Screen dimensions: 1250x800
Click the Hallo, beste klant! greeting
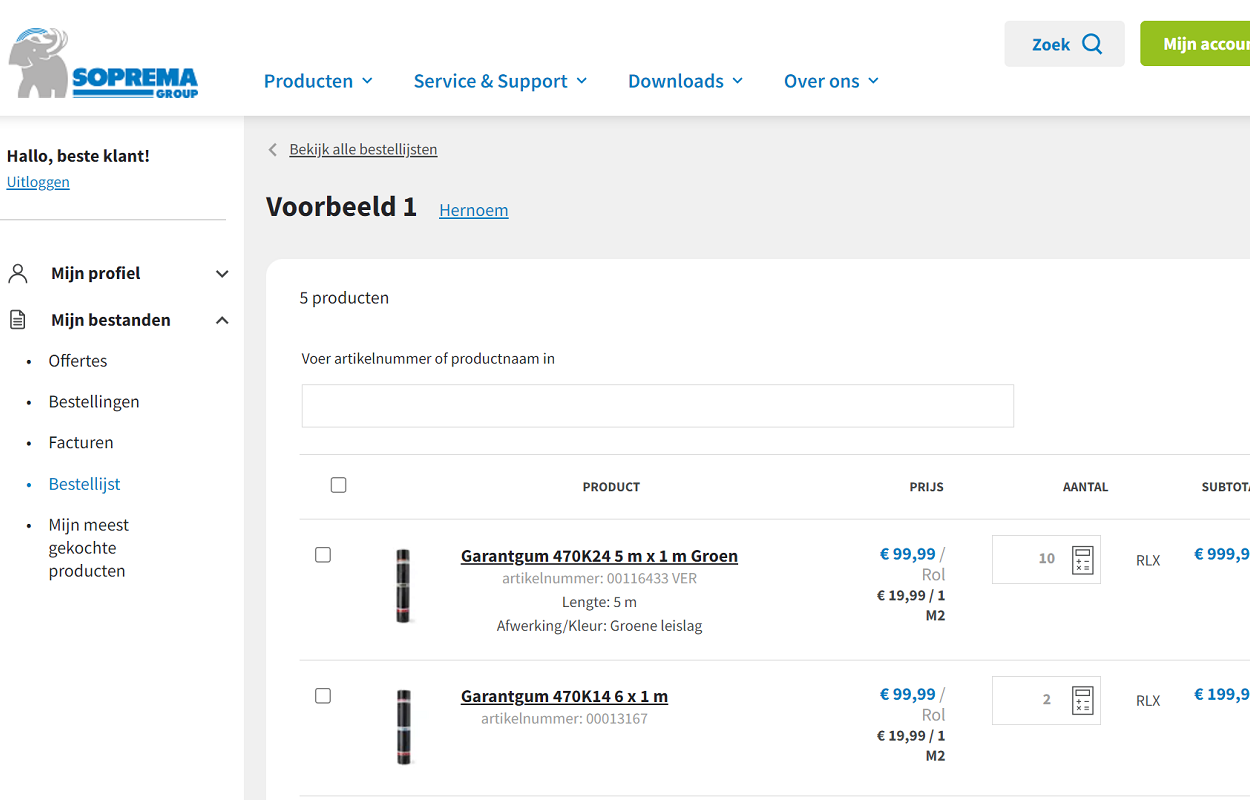click(78, 156)
